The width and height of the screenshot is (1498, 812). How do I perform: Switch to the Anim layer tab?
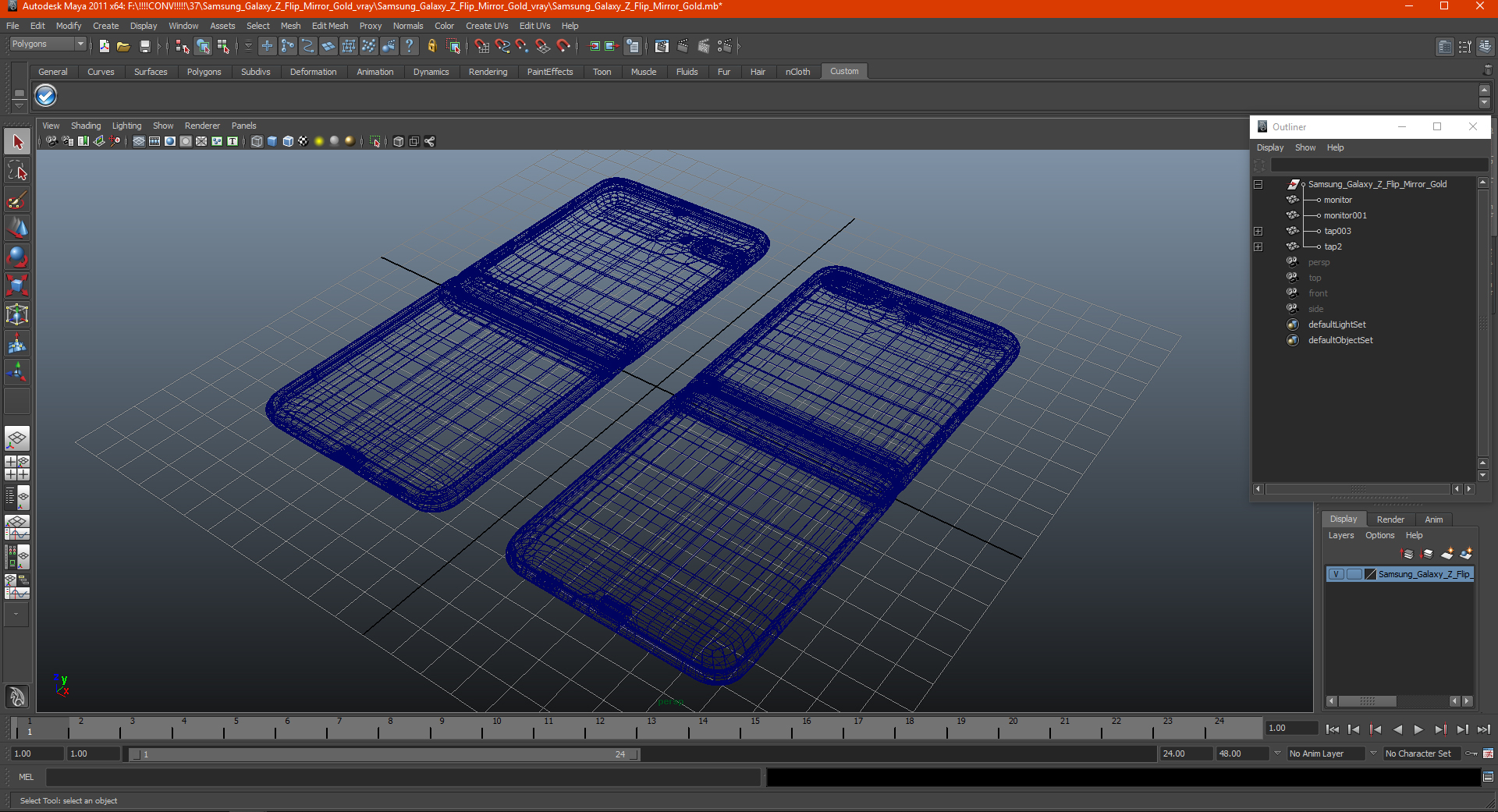pyautogui.click(x=1434, y=519)
